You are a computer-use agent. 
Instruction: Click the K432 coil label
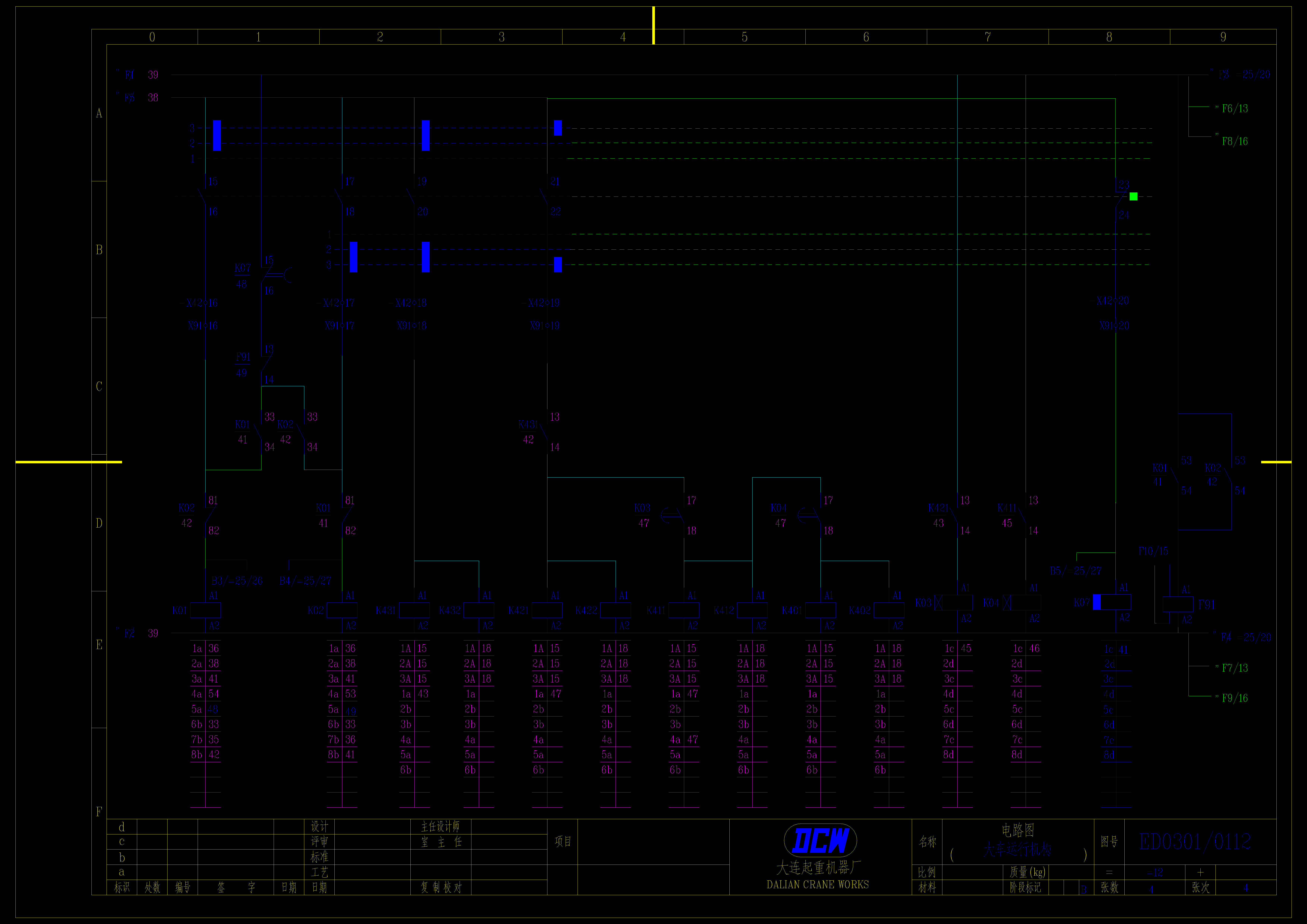[450, 611]
